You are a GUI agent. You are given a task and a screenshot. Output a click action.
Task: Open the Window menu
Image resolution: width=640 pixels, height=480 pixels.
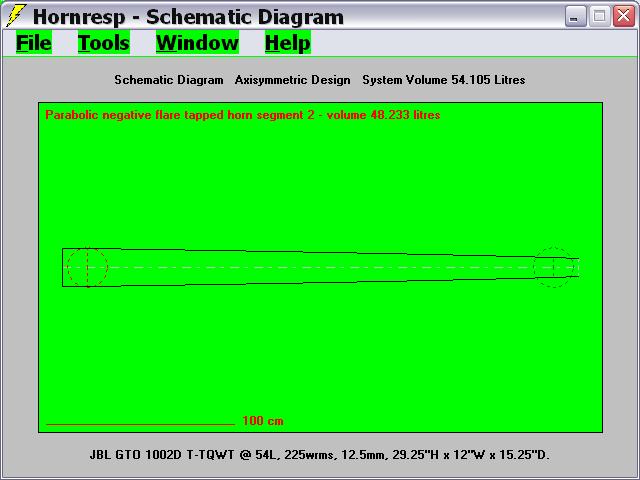pos(197,42)
